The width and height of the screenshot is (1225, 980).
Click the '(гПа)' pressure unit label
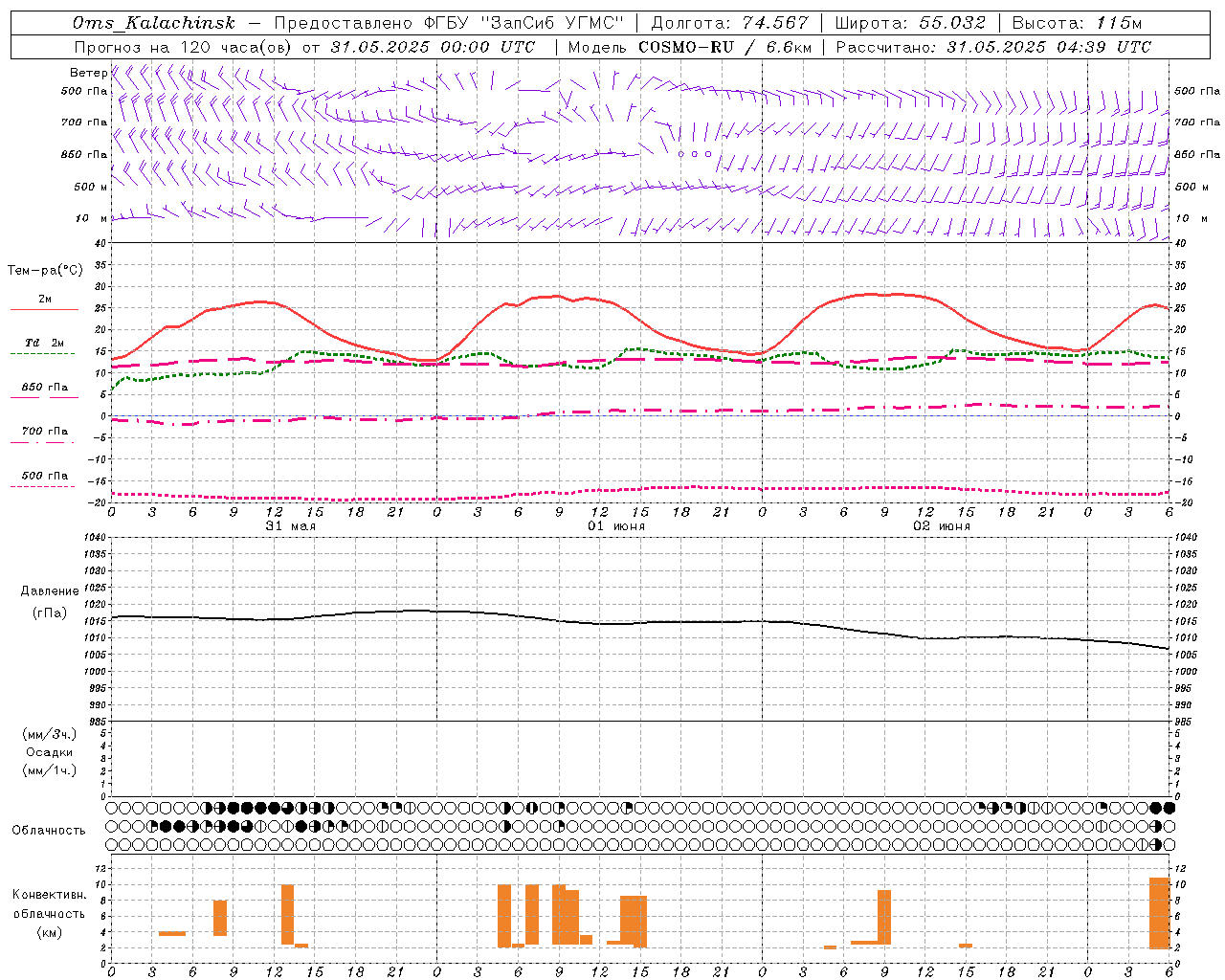[x=50, y=612]
